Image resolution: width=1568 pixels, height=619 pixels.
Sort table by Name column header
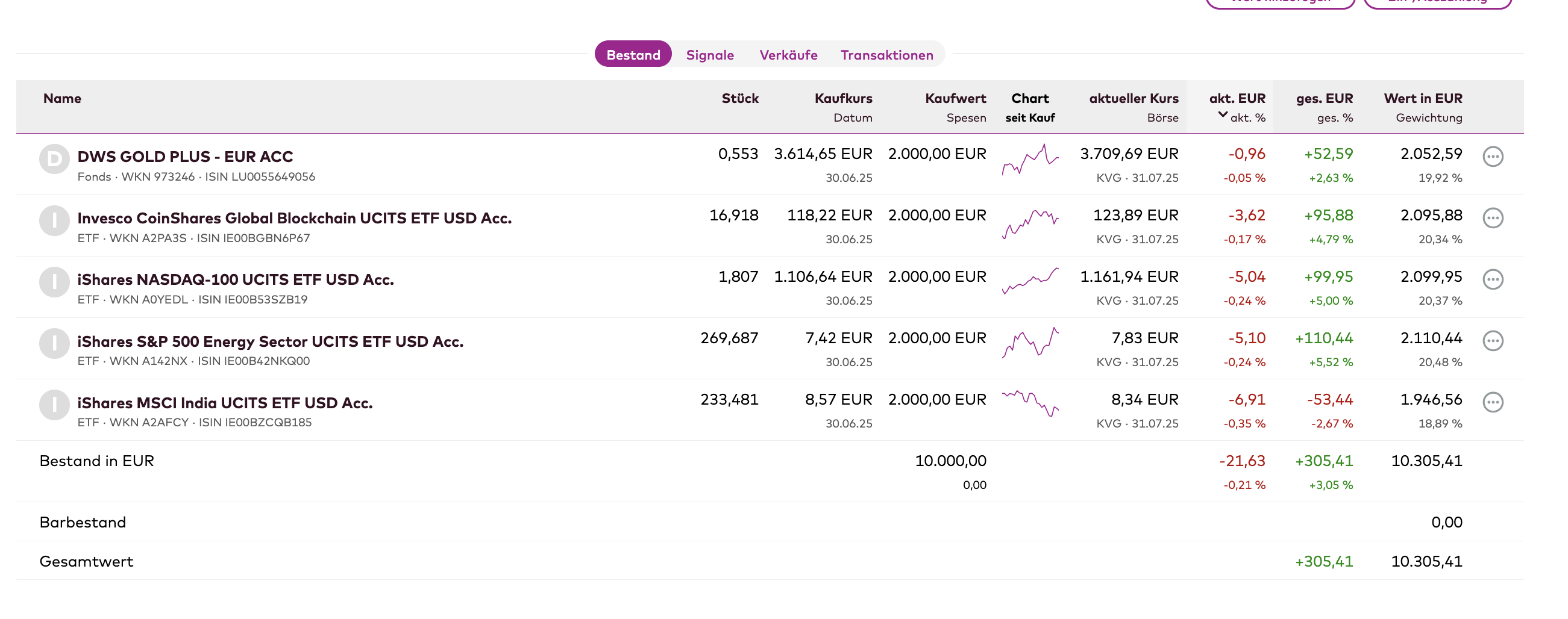(x=62, y=99)
